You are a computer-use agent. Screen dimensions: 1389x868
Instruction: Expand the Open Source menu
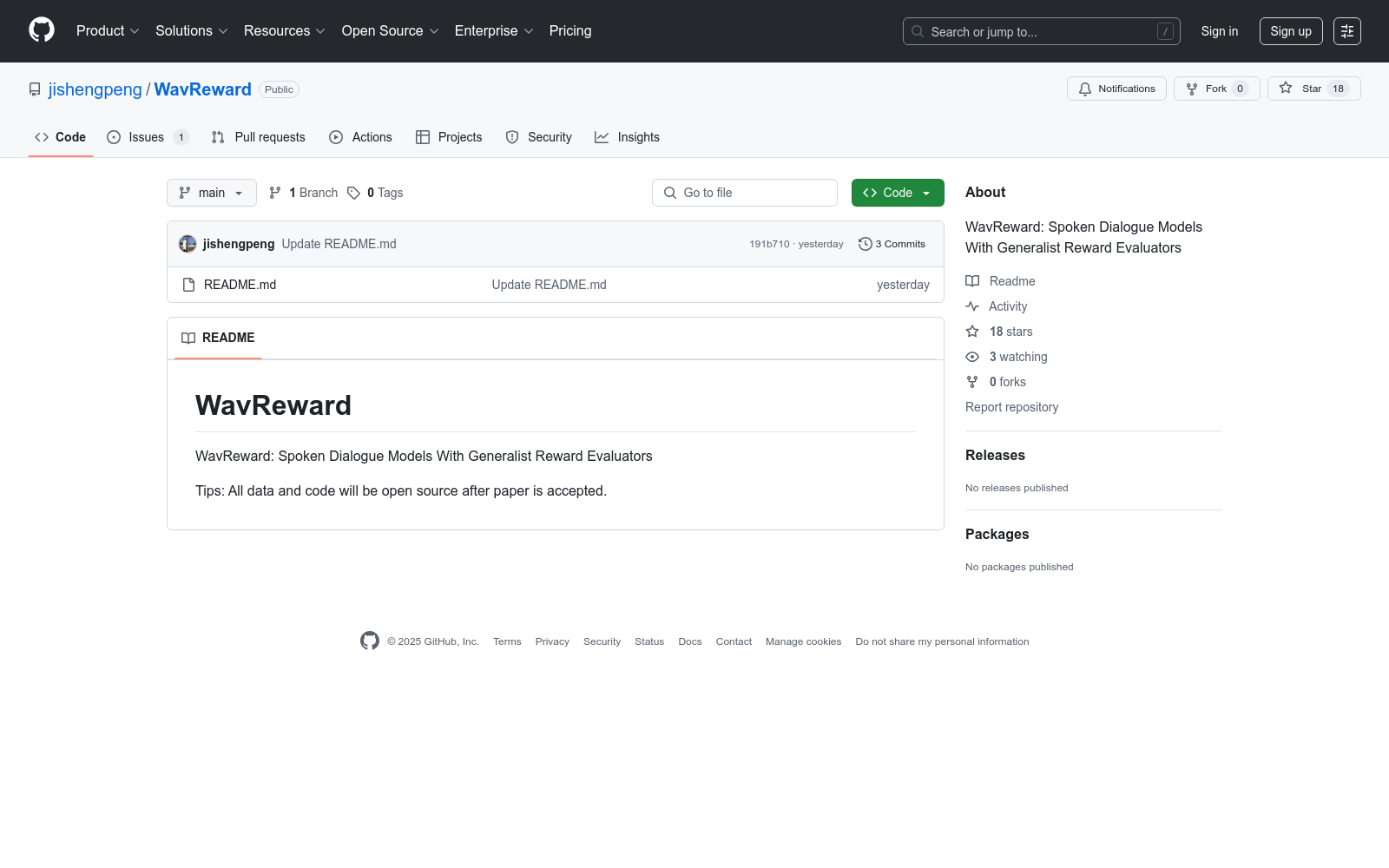tap(391, 30)
